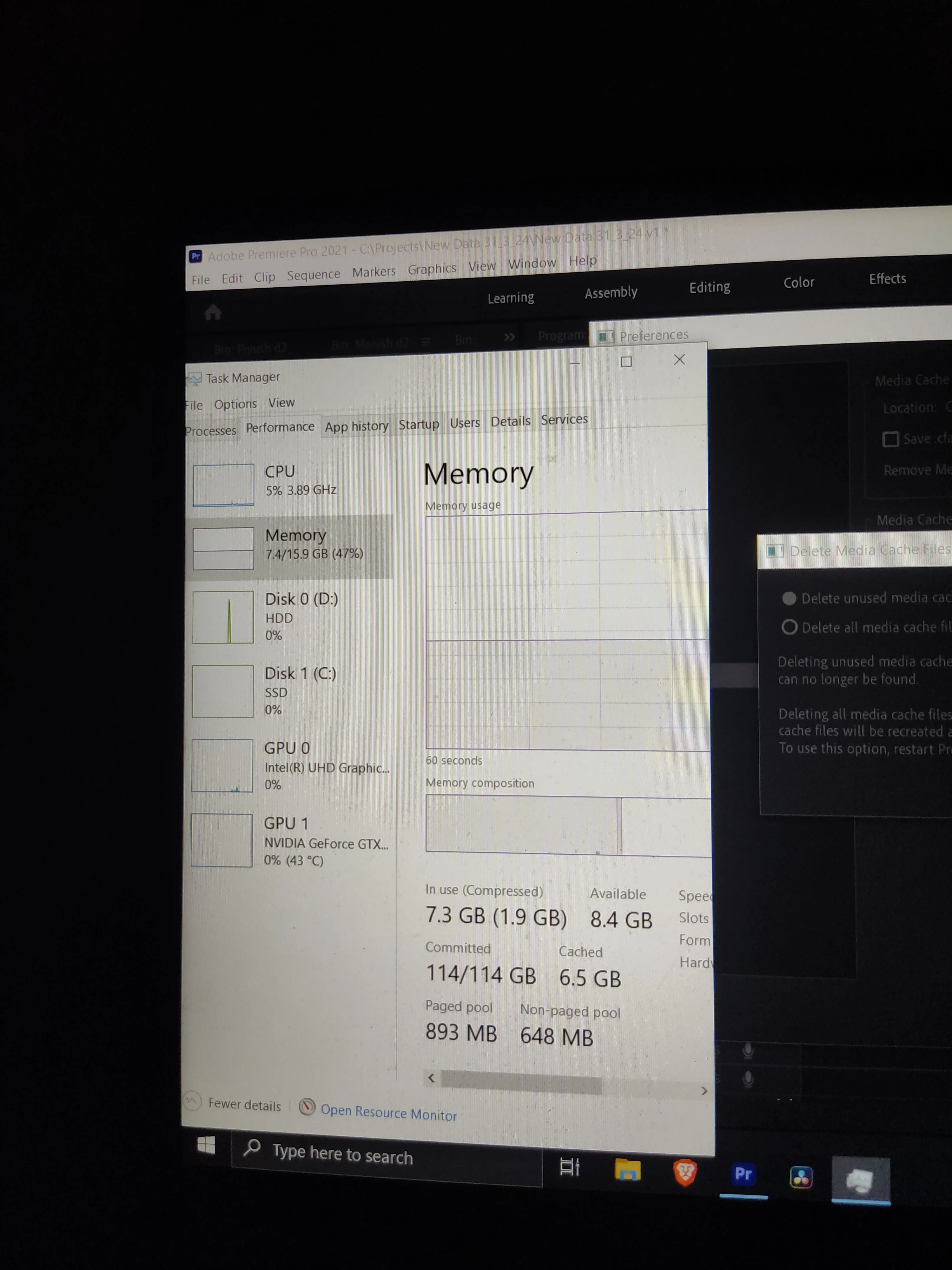Viewport: 952px width, 1270px height.
Task: Switch to the Editing workspace
Action: 709,287
